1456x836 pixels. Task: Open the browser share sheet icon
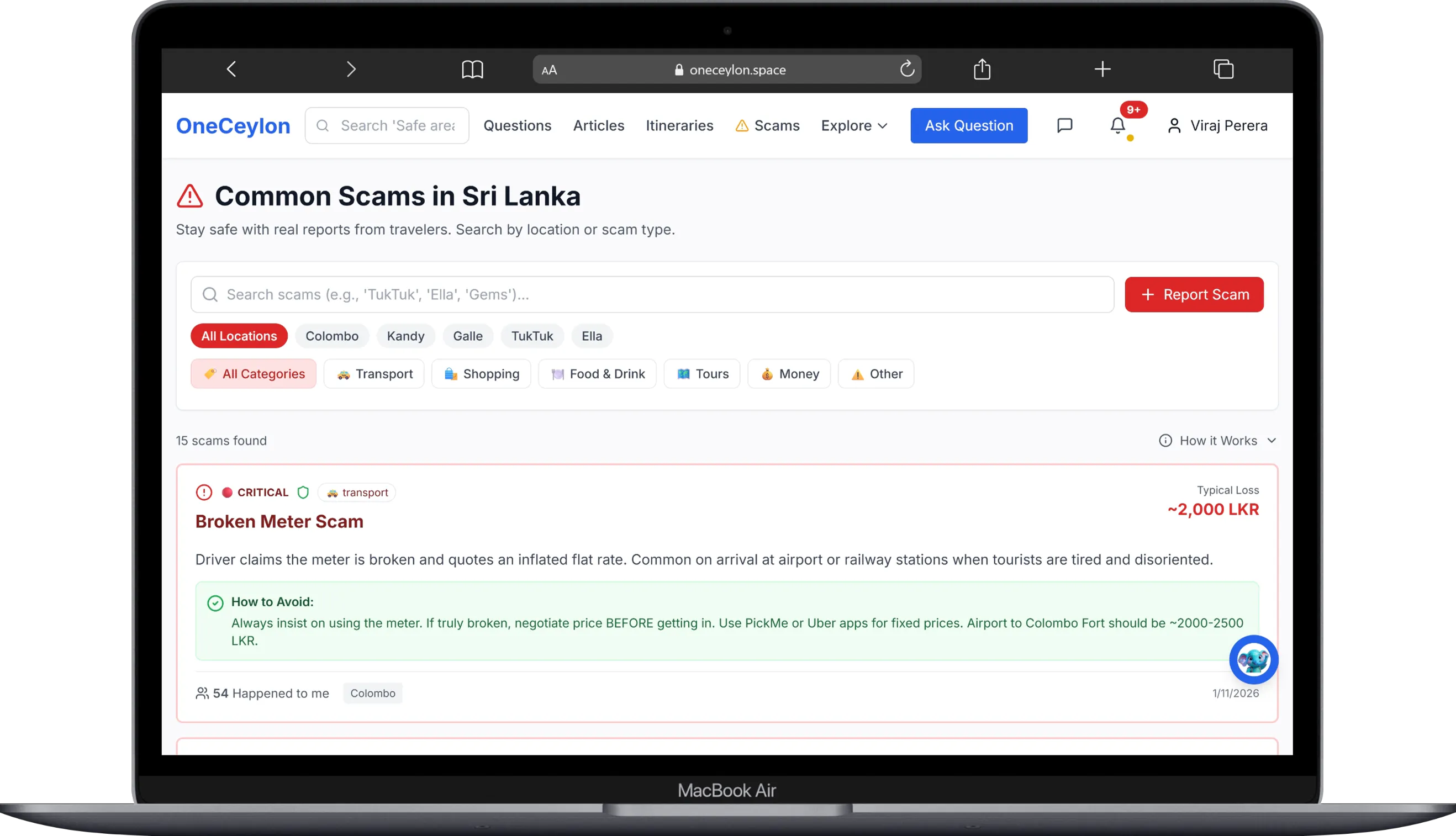(982, 69)
